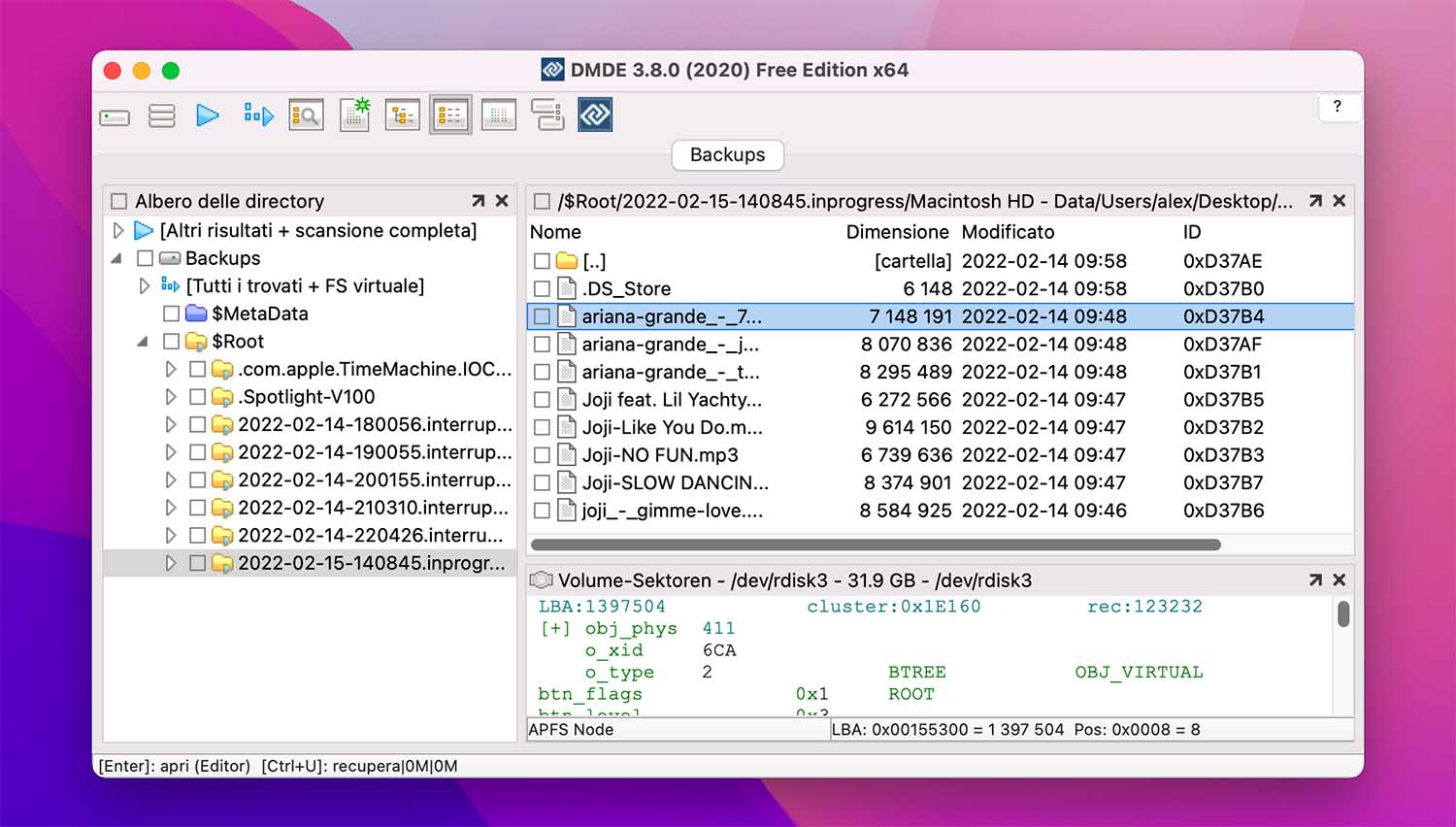Select the ariana-grande_-_7... file row
The image size is (1456, 827).
coord(940,316)
